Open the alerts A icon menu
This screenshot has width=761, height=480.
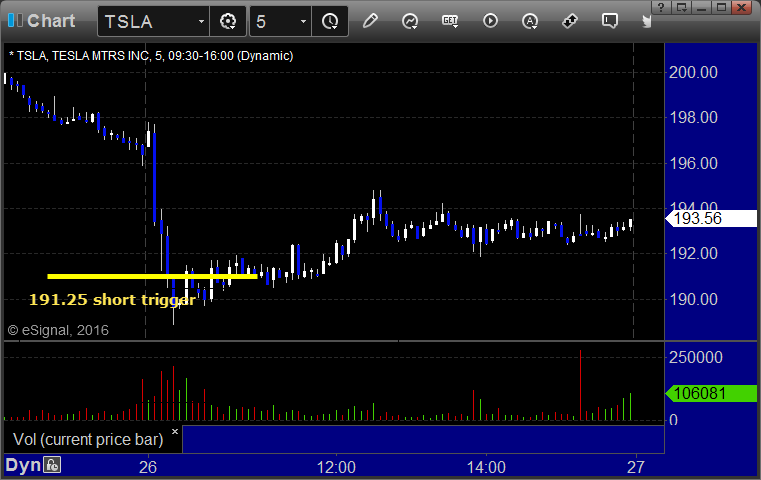tap(530, 21)
